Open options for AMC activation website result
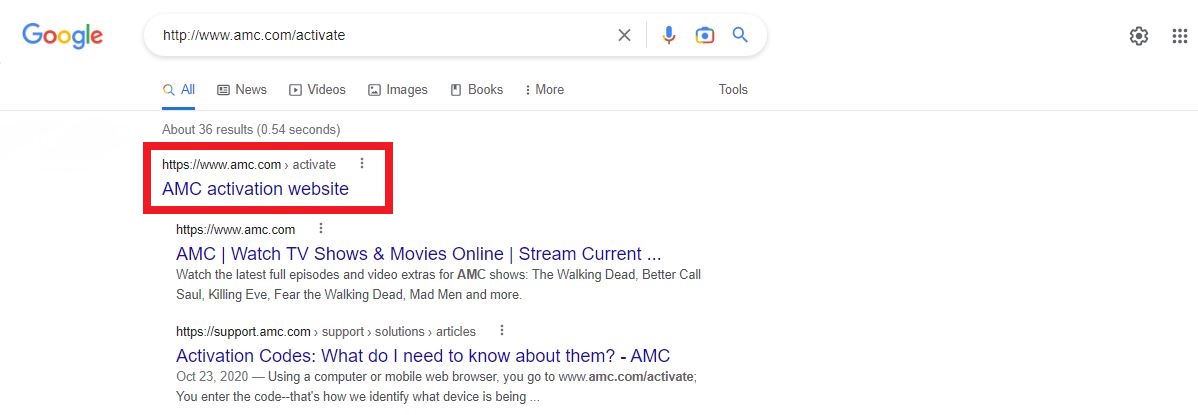 pos(362,164)
